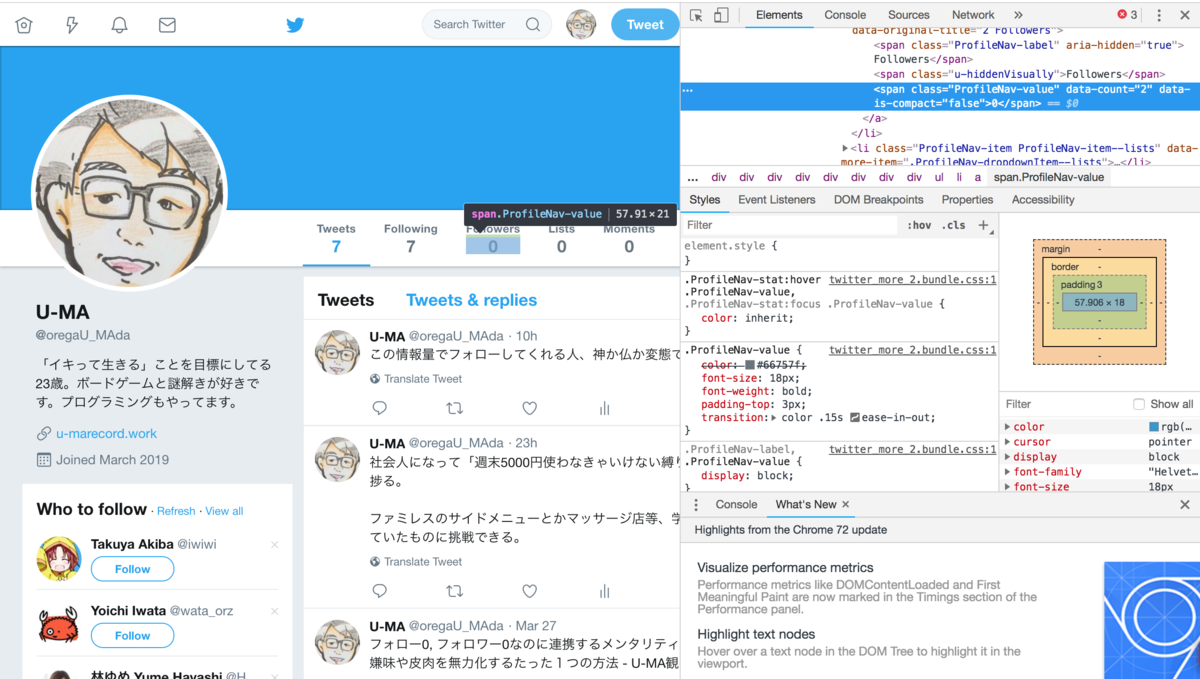The height and width of the screenshot is (679, 1200).
Task: Open Moments lightning bolt icon
Action: tap(72, 25)
